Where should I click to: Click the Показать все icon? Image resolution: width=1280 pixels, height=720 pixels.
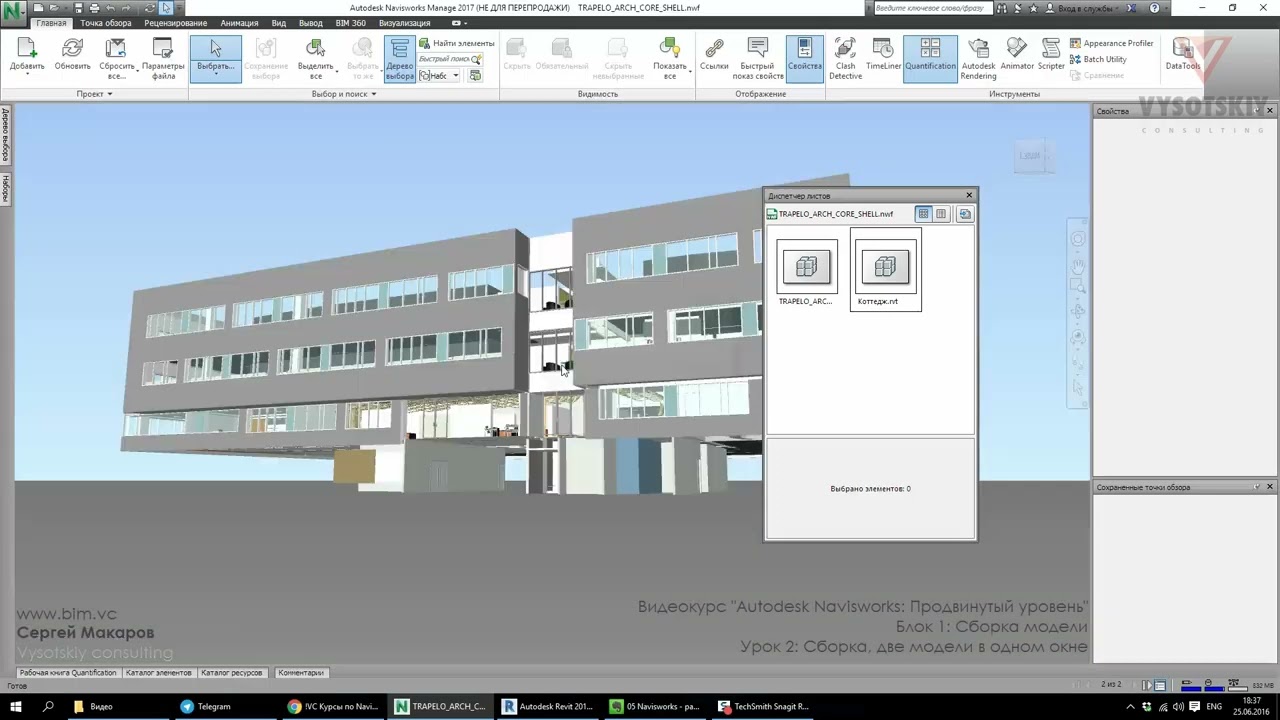[x=670, y=48]
